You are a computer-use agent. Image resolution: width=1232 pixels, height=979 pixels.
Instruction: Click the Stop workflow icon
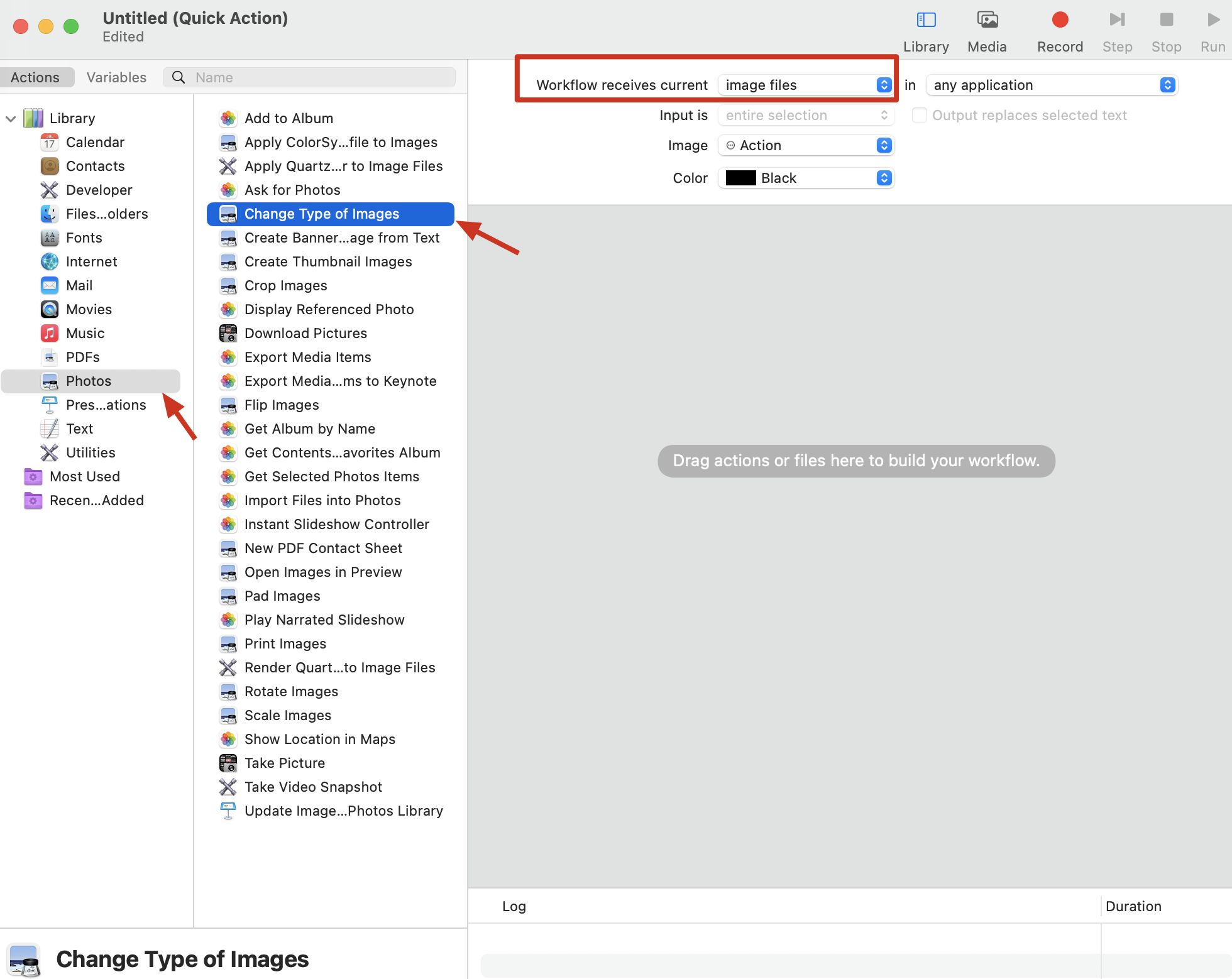[1166, 21]
